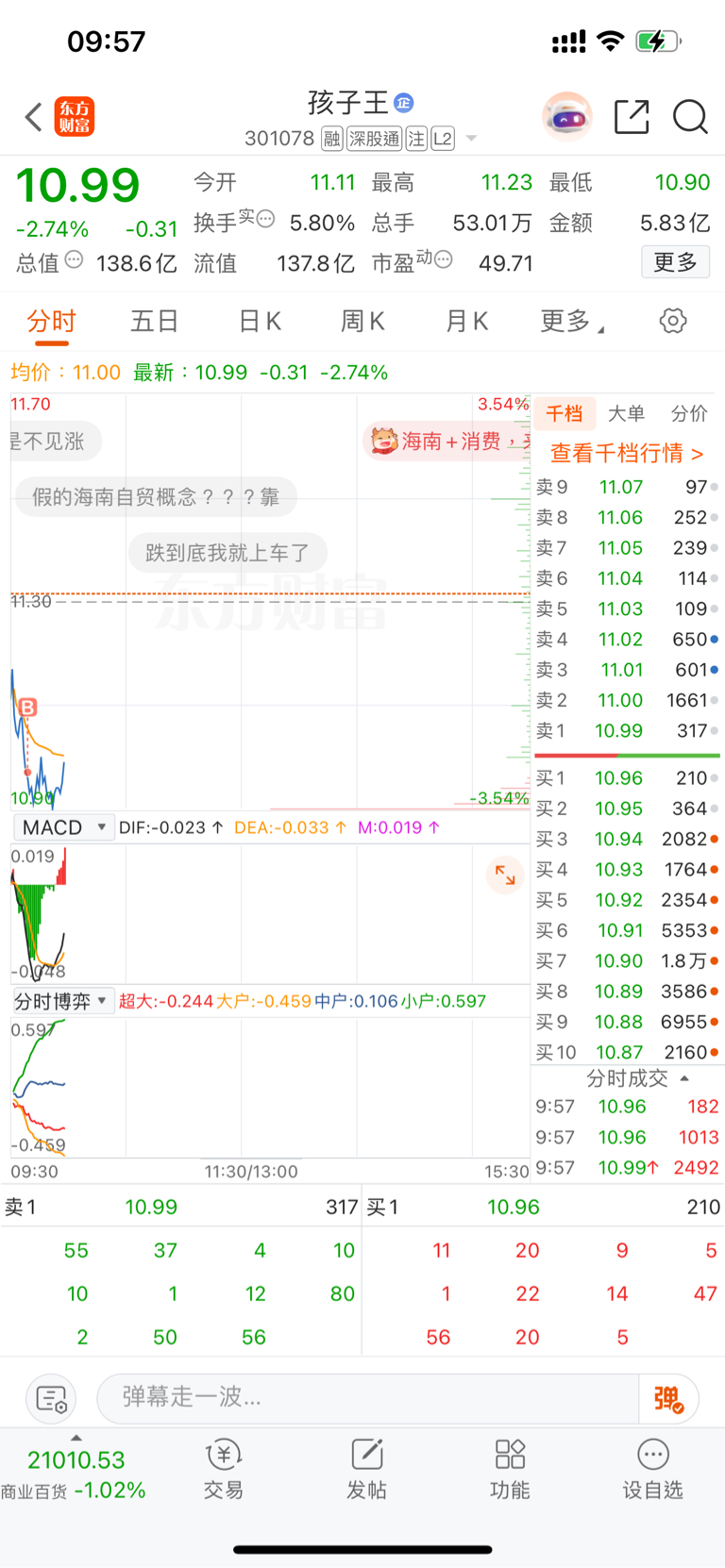
Task: Tap the 9:57 trade with 2492 volume
Action: [x=628, y=1168]
